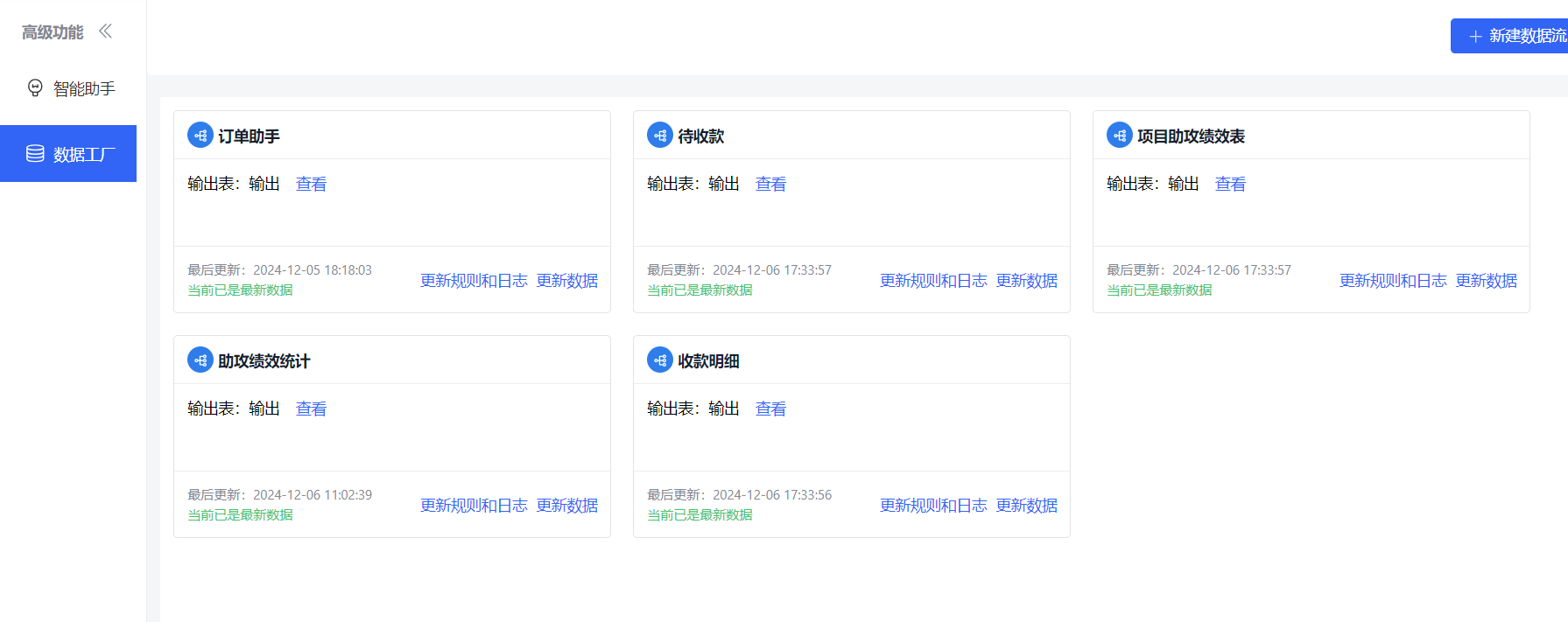The height and width of the screenshot is (622, 1568).
Task: Select the 数据工厂 menu item
Action: point(83,154)
